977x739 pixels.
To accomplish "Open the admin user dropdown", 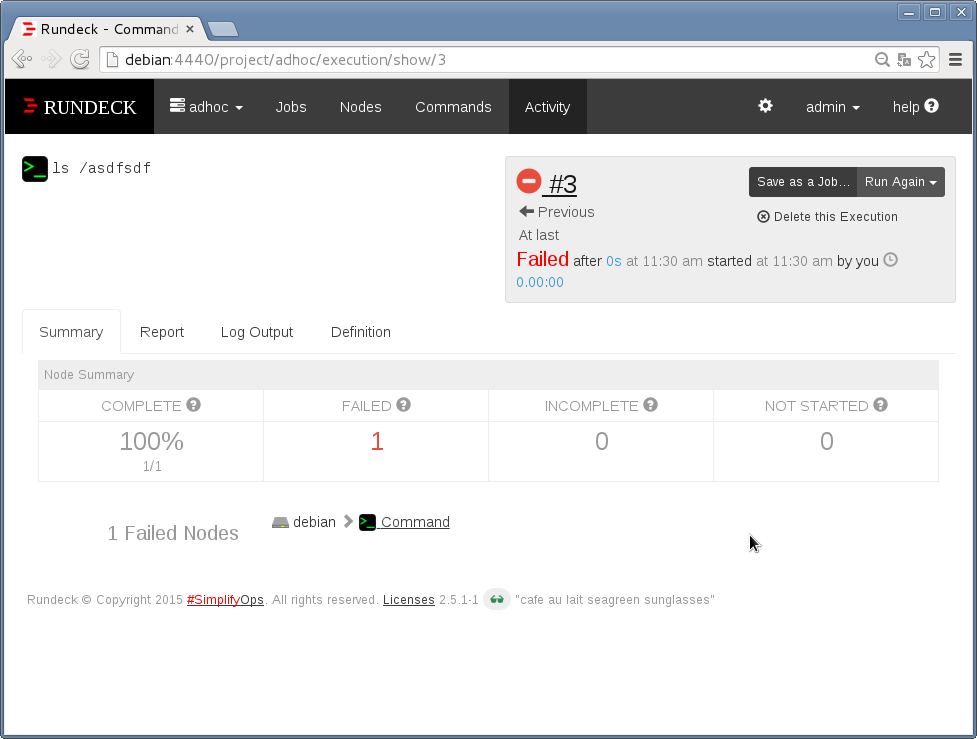I will pos(832,107).
